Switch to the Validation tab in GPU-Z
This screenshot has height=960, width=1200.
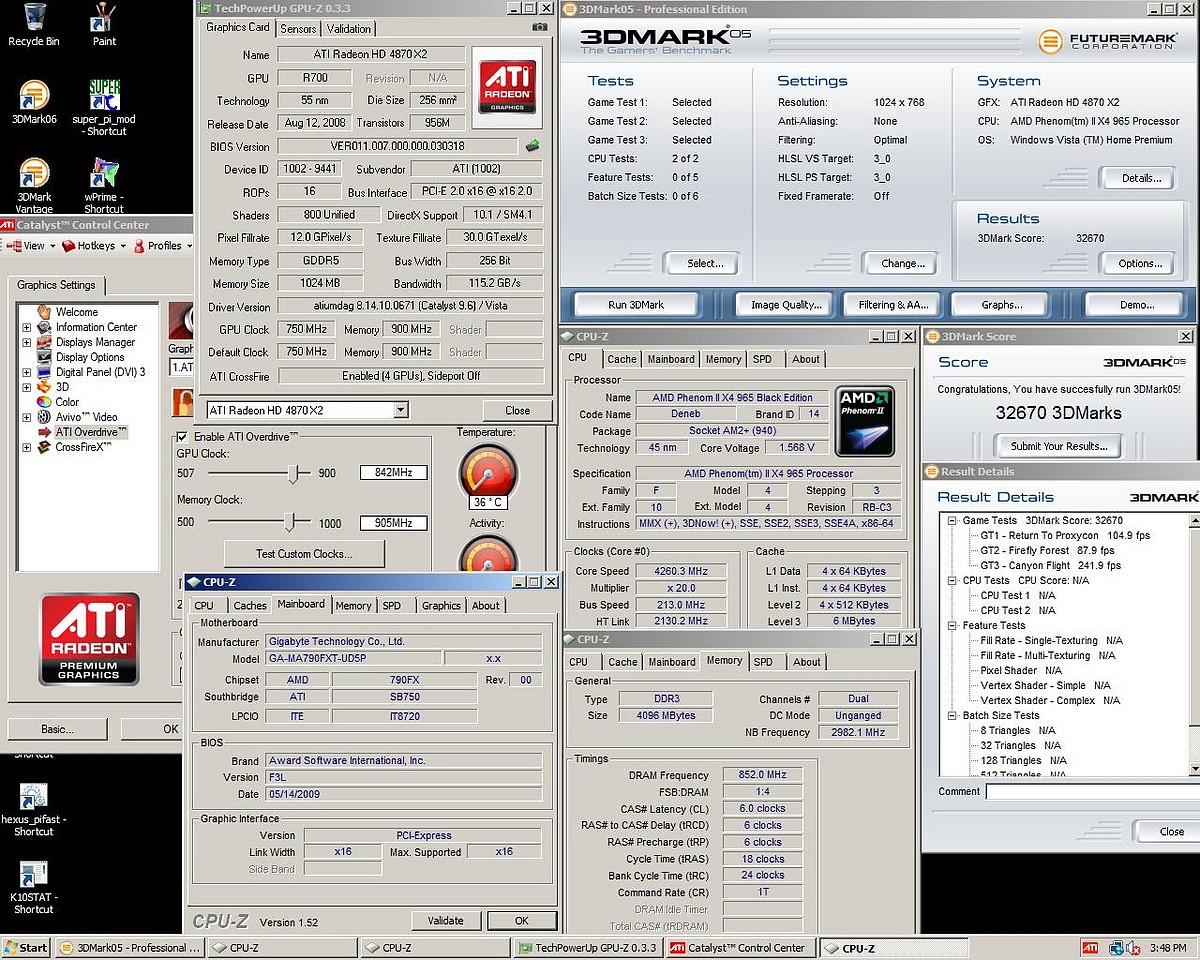pyautogui.click(x=348, y=29)
